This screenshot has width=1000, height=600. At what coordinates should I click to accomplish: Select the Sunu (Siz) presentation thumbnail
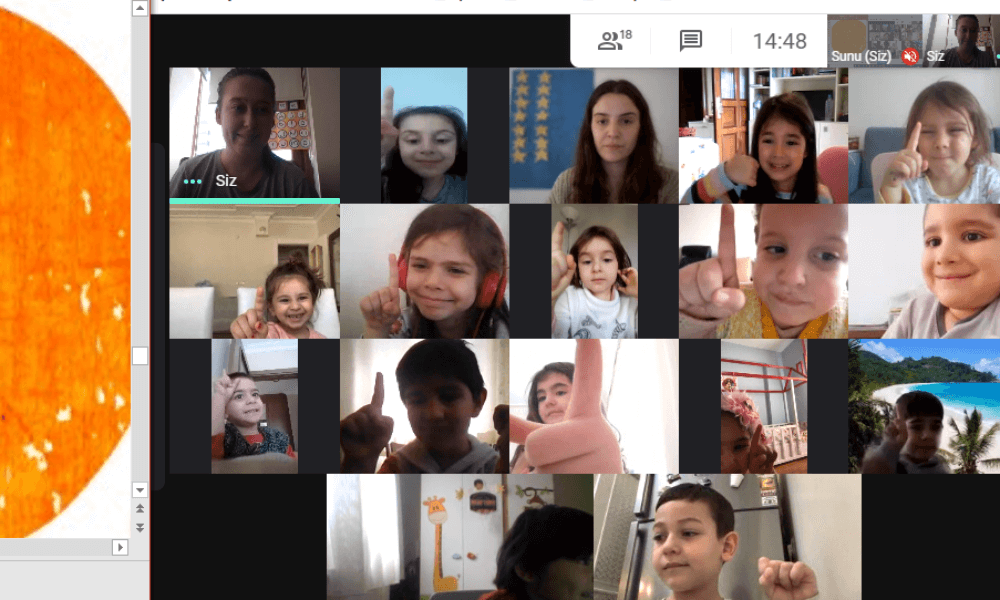coord(875,40)
